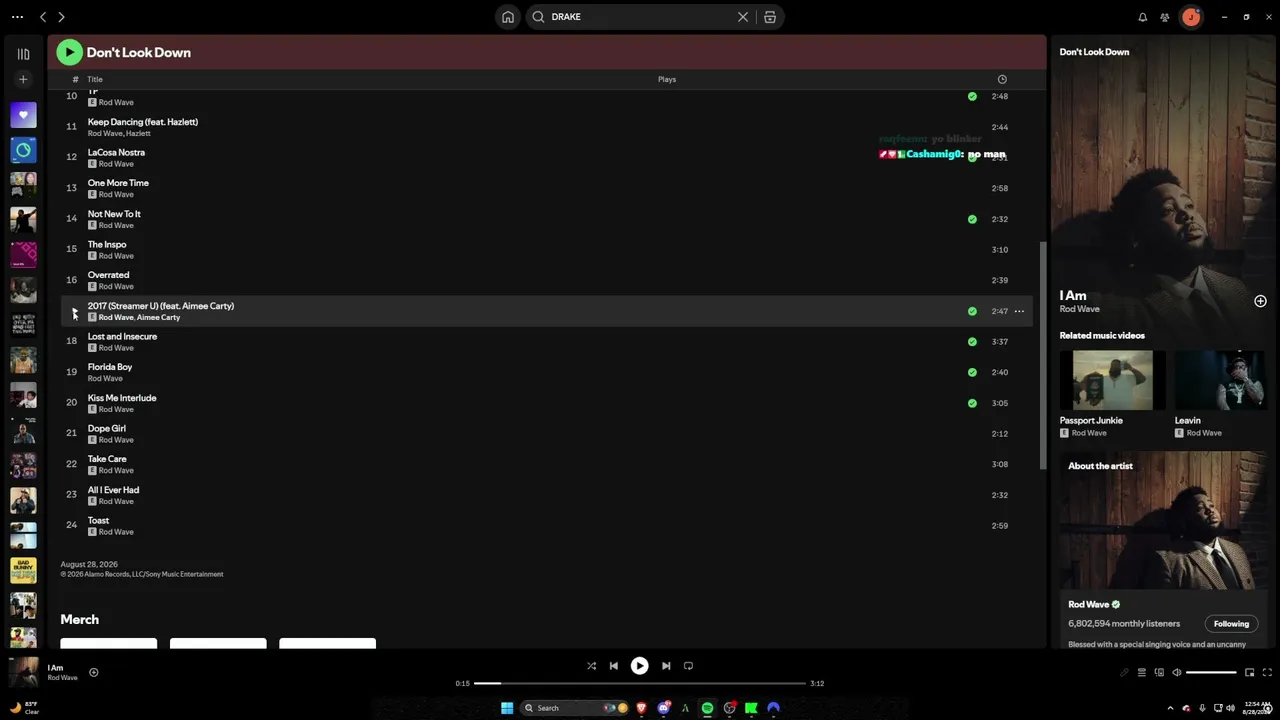Open Friend Activity icon
Screen dimensions: 1280x720
pos(1165,17)
